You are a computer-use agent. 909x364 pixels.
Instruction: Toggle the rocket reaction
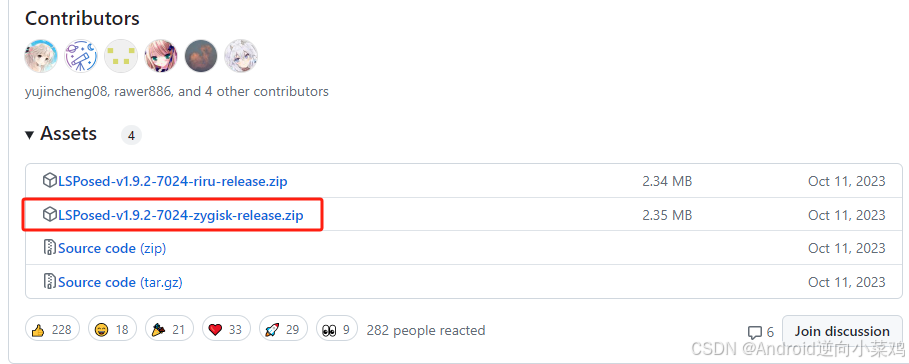click(x=283, y=330)
